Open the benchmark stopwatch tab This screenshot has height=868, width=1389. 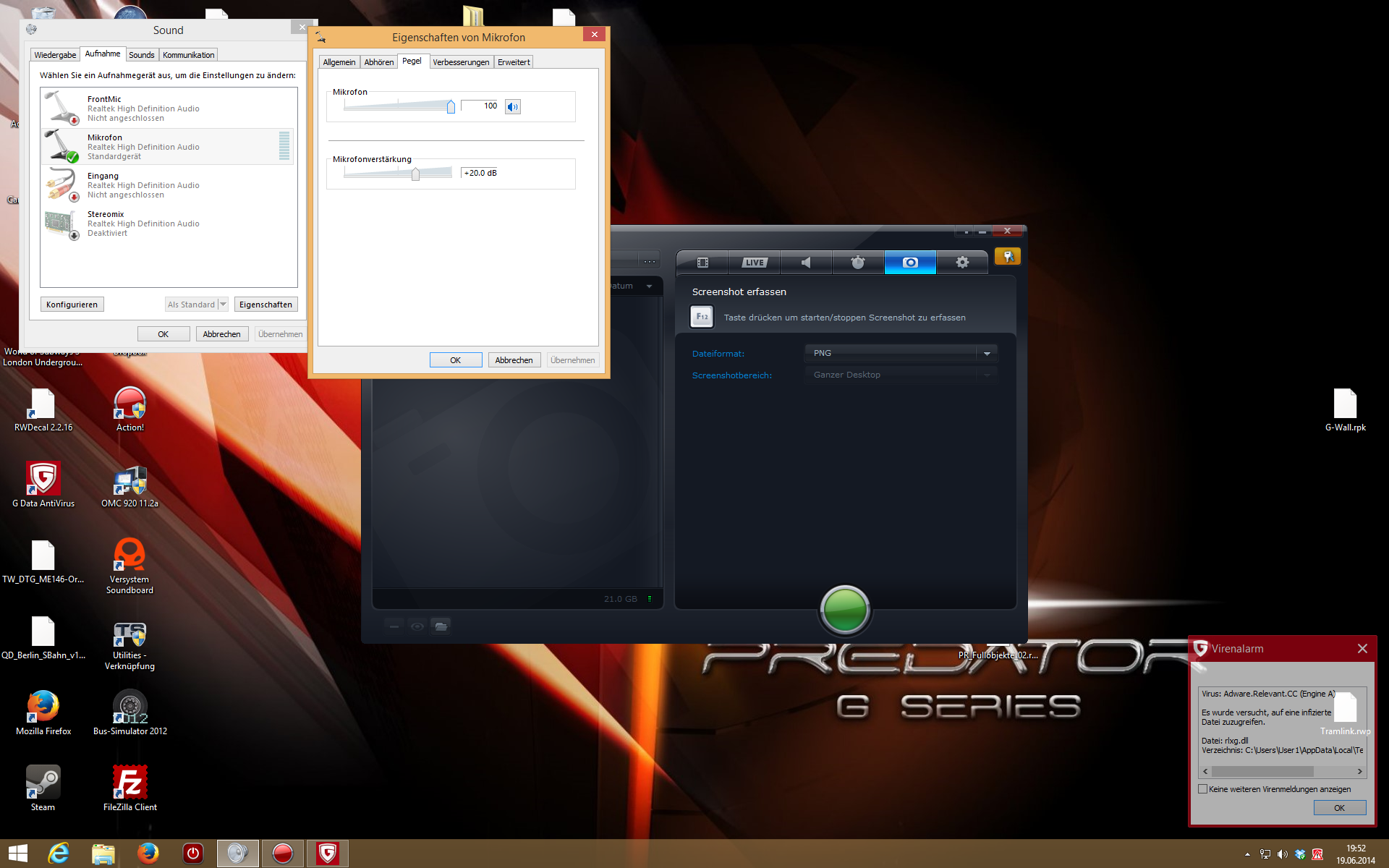[x=858, y=263]
